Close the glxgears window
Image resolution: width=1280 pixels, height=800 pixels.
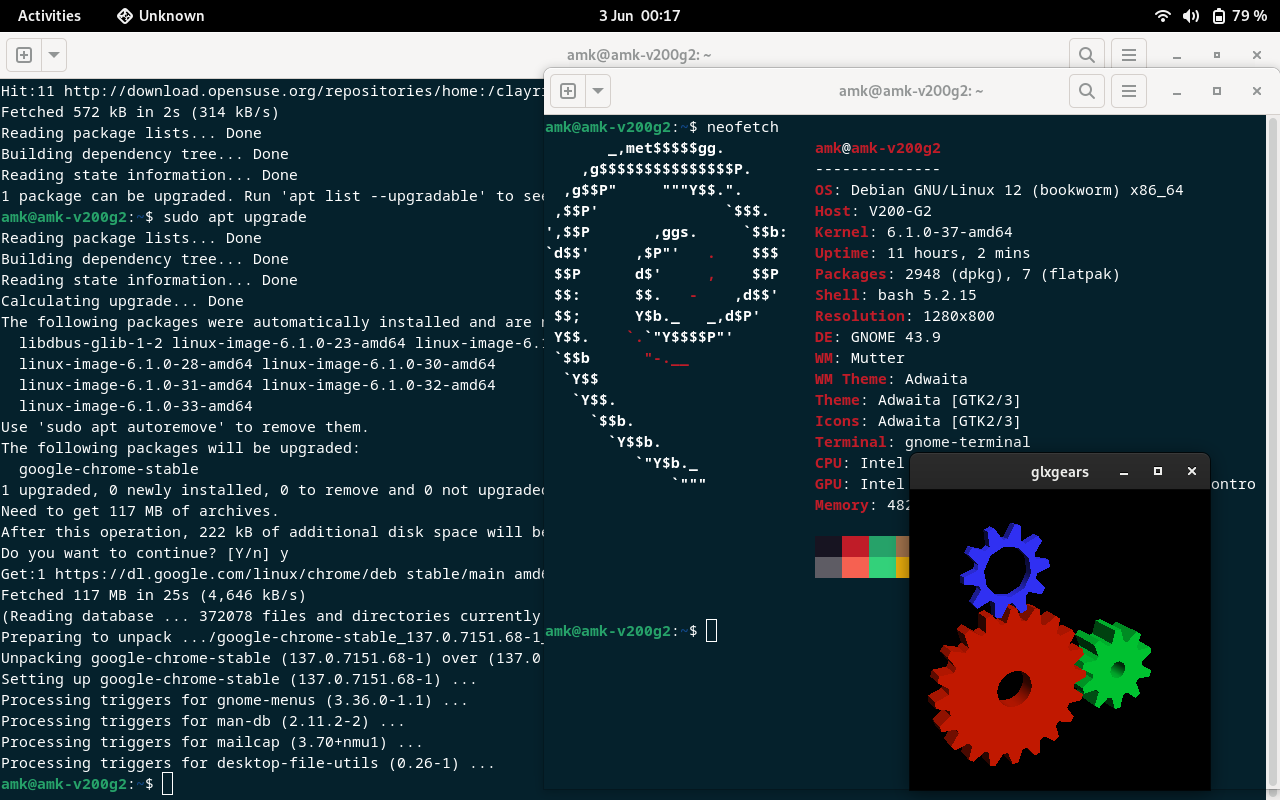(1191, 472)
